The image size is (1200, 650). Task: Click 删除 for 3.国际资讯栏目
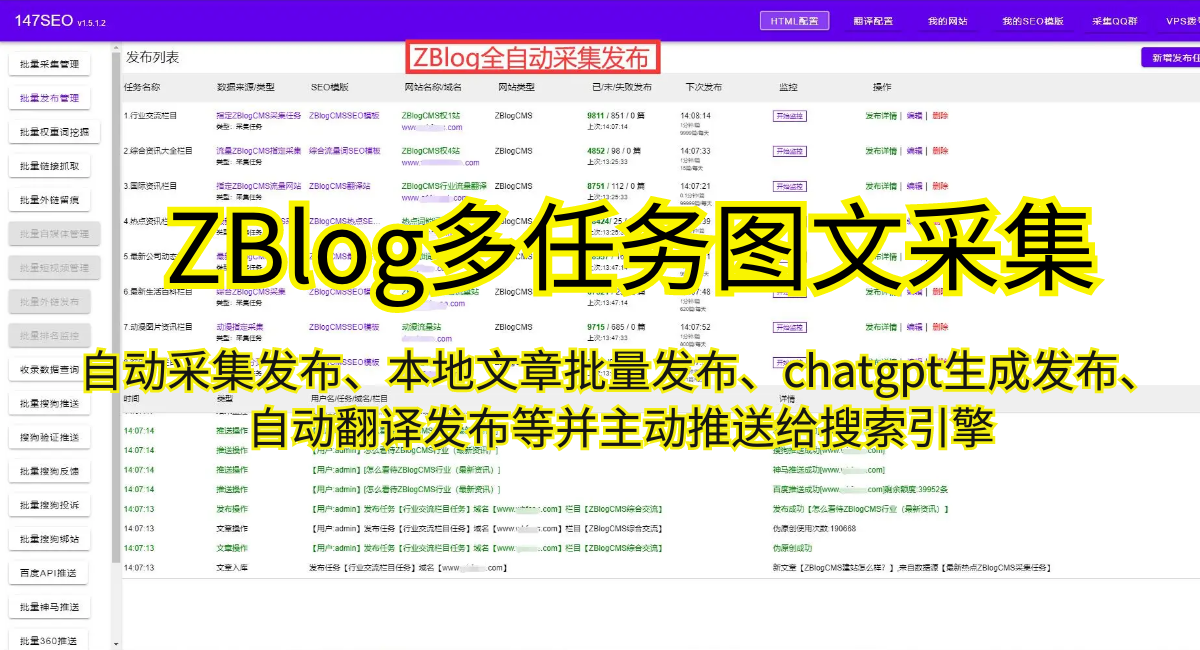(940, 186)
